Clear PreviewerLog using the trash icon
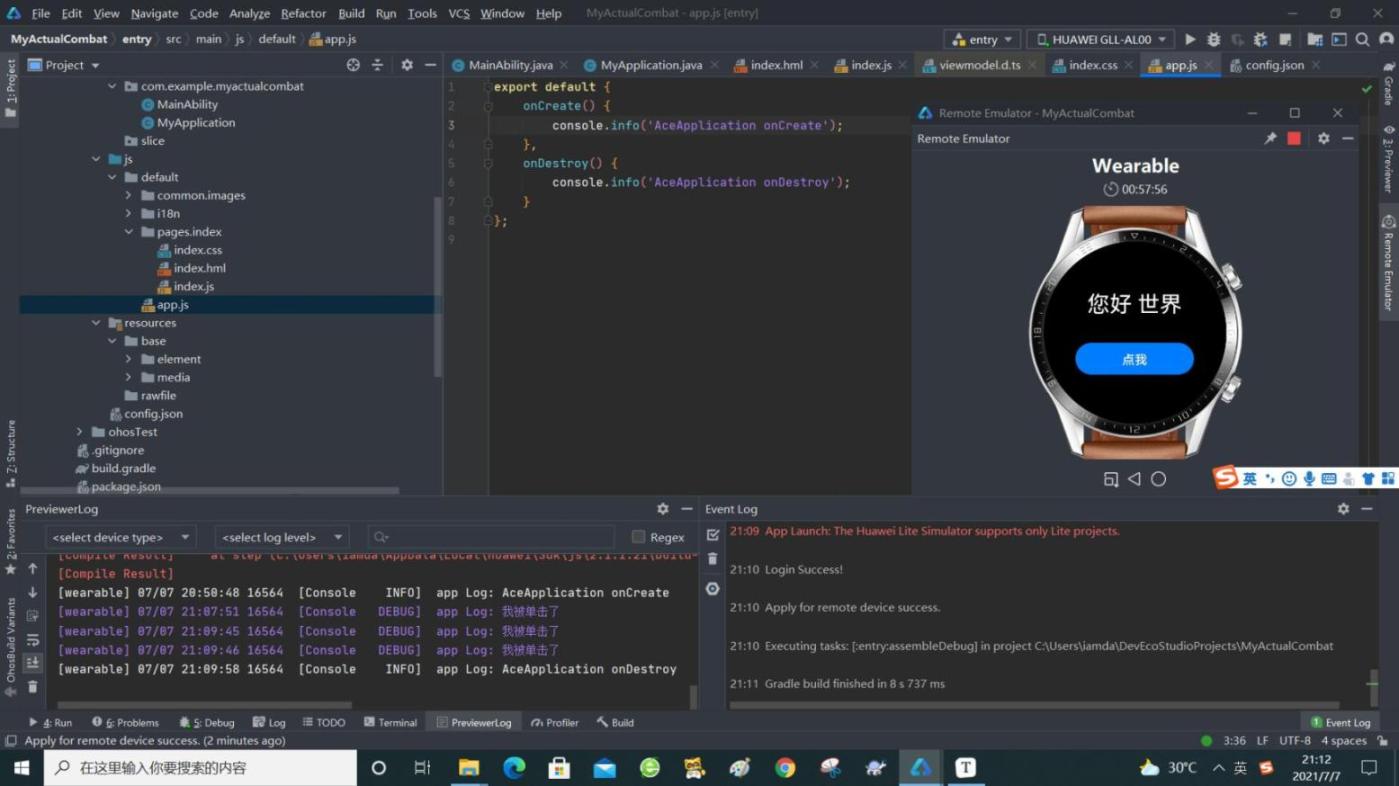The image size is (1399, 786). 32,687
